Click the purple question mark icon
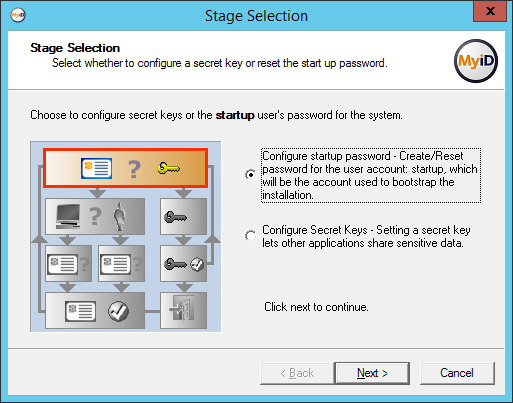 click(134, 169)
